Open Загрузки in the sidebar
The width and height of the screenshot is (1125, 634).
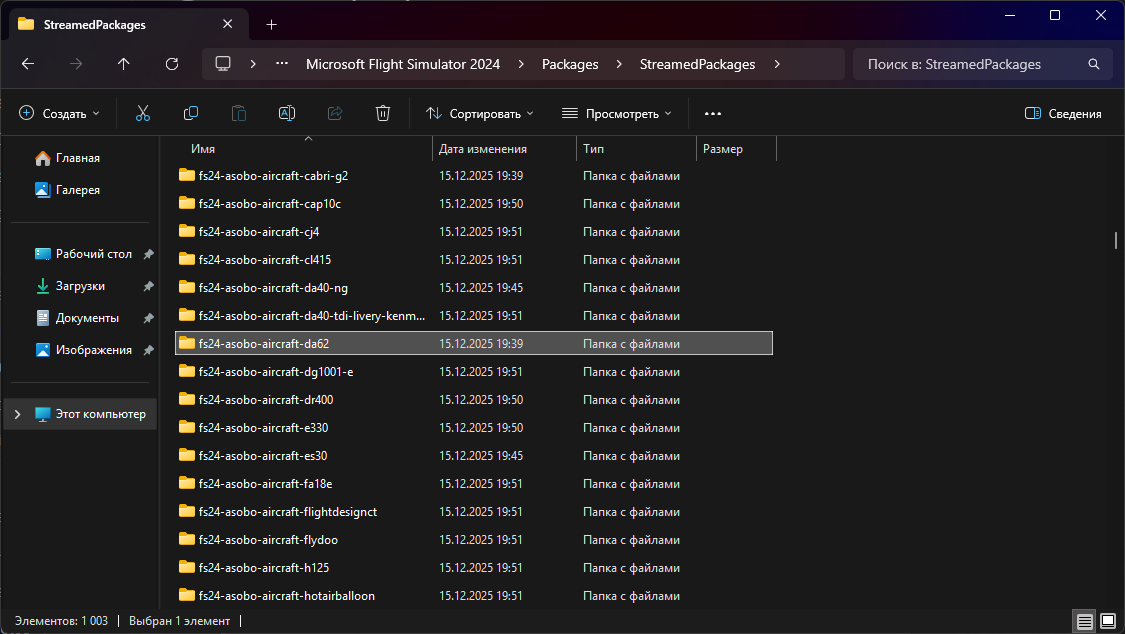pos(80,286)
